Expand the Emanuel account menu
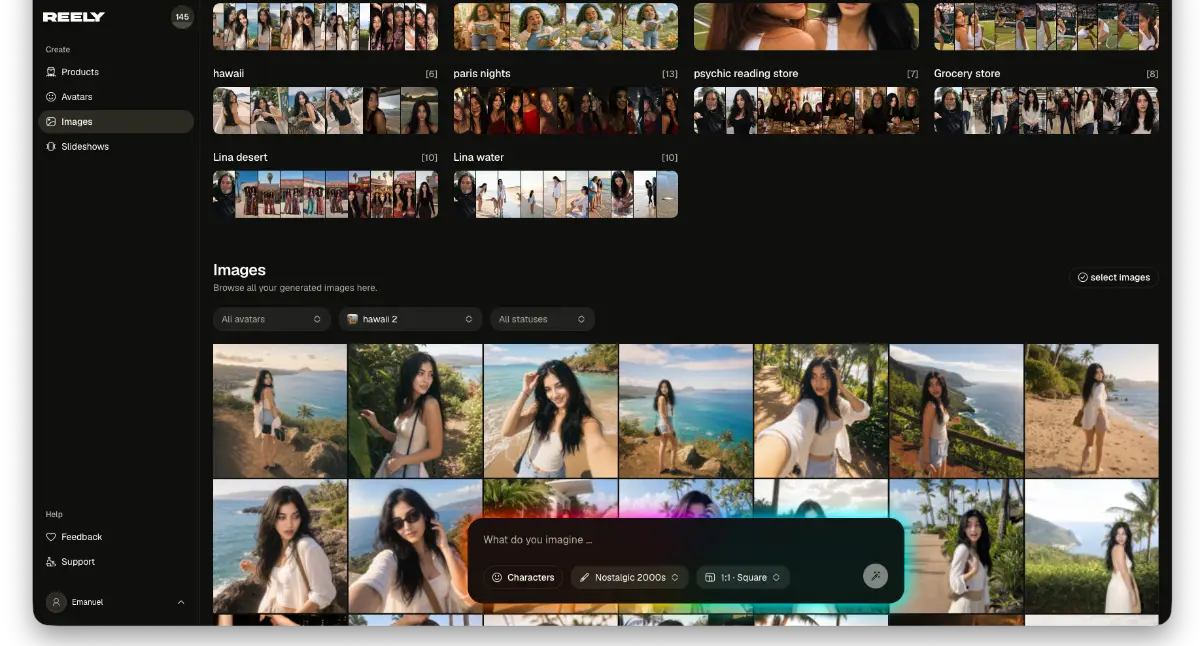Viewport: 1200px width, 646px height. [x=115, y=602]
